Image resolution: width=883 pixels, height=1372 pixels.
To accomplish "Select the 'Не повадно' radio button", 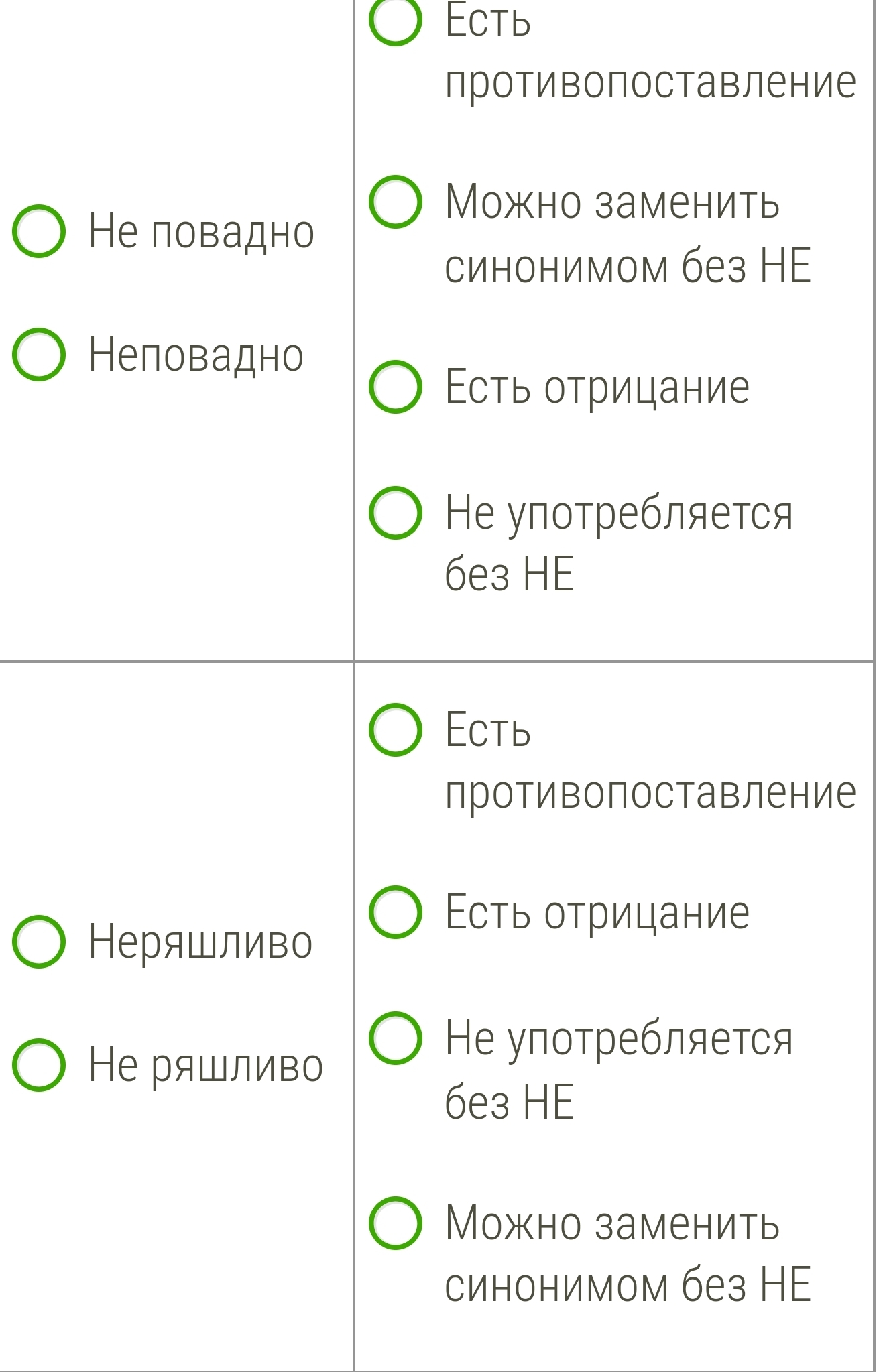I will coord(39,231).
